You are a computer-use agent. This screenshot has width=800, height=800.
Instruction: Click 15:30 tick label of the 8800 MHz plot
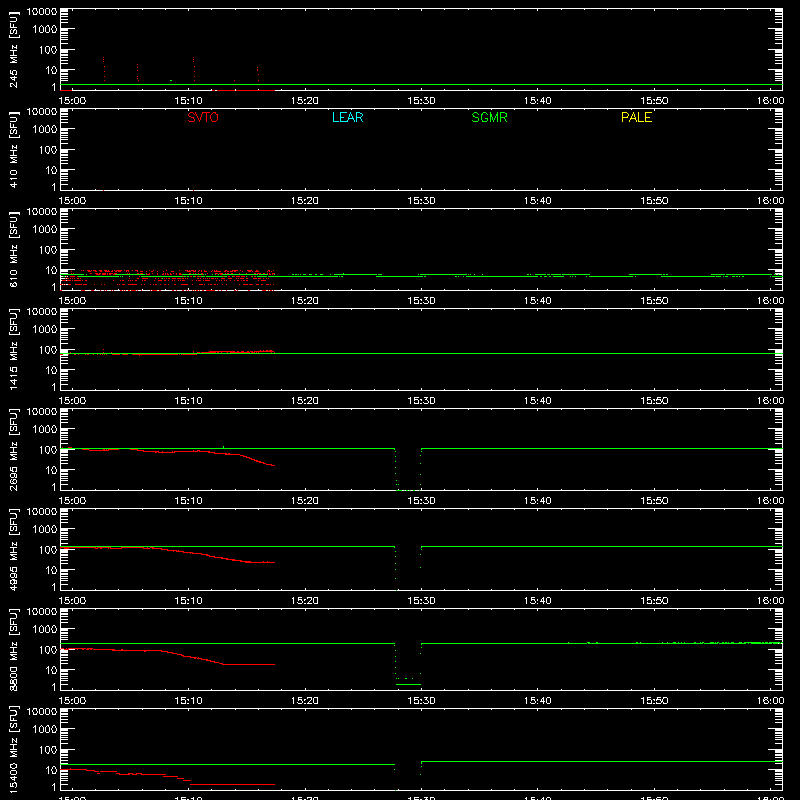pyautogui.click(x=421, y=701)
